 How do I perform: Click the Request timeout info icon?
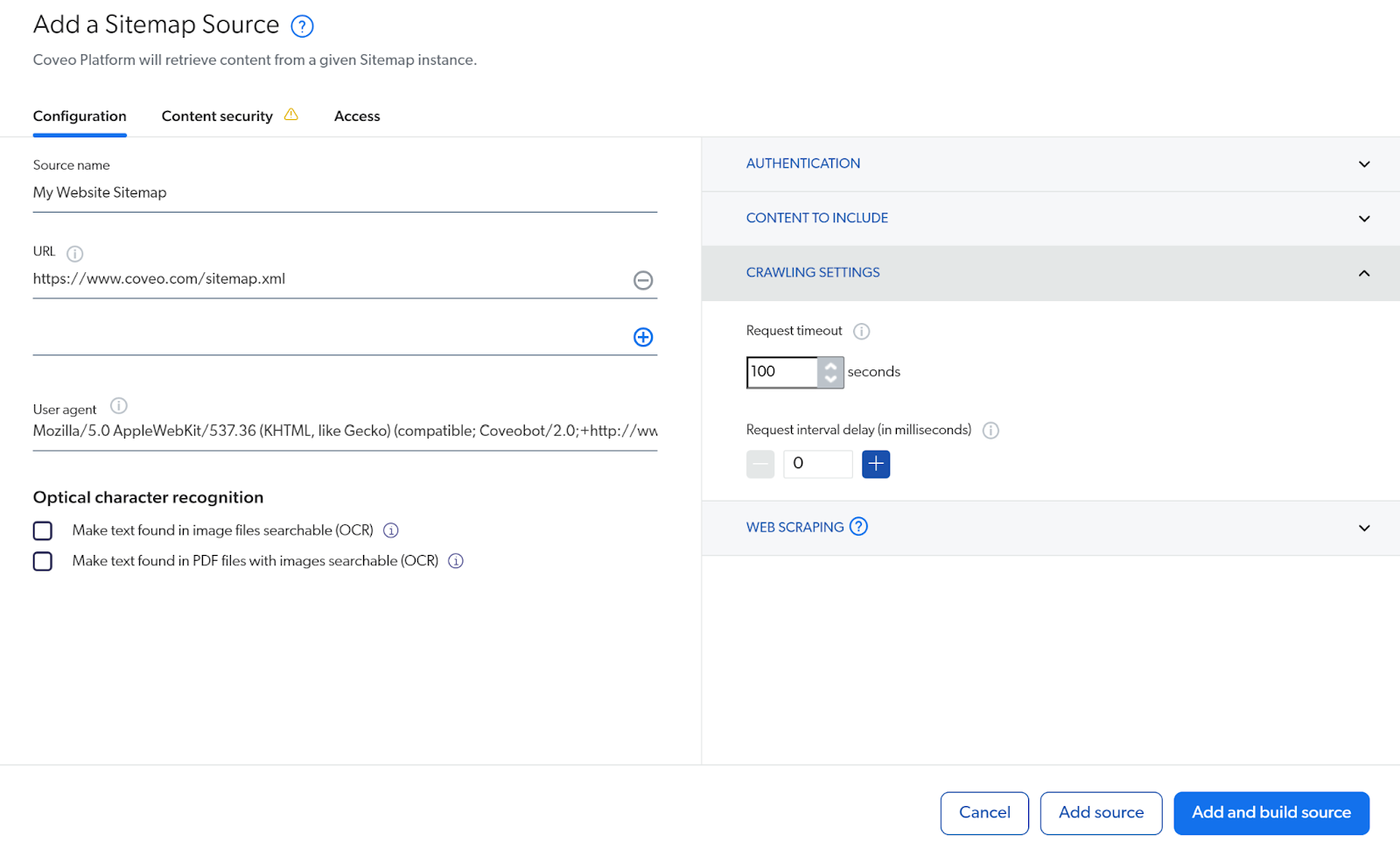(862, 331)
